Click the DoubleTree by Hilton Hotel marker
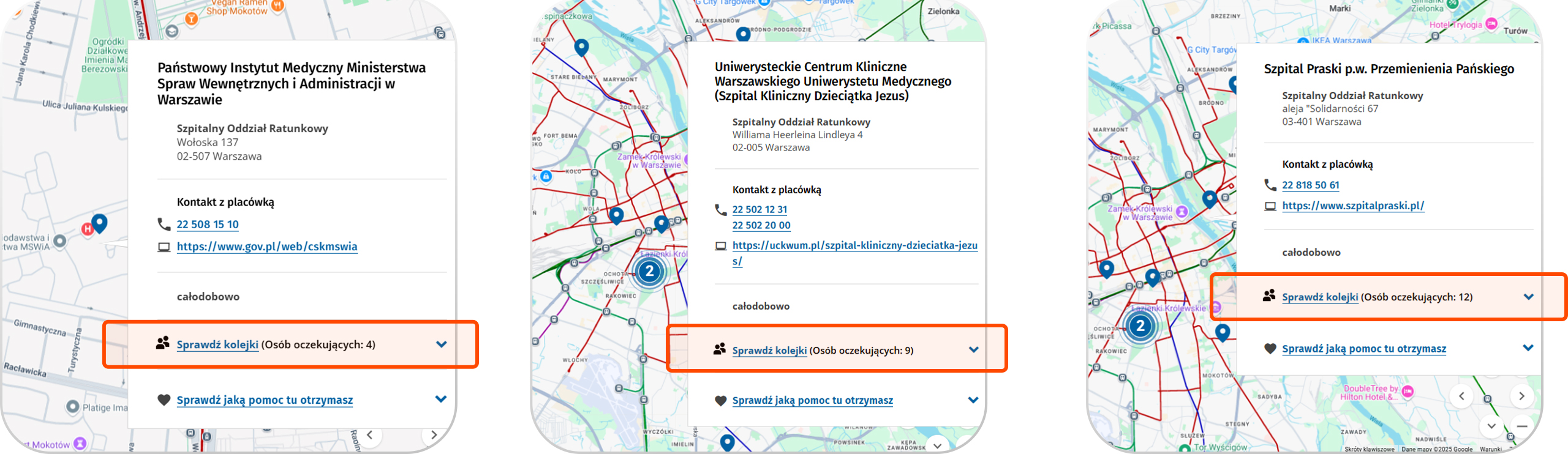This screenshot has width=1568, height=454. (x=1408, y=392)
